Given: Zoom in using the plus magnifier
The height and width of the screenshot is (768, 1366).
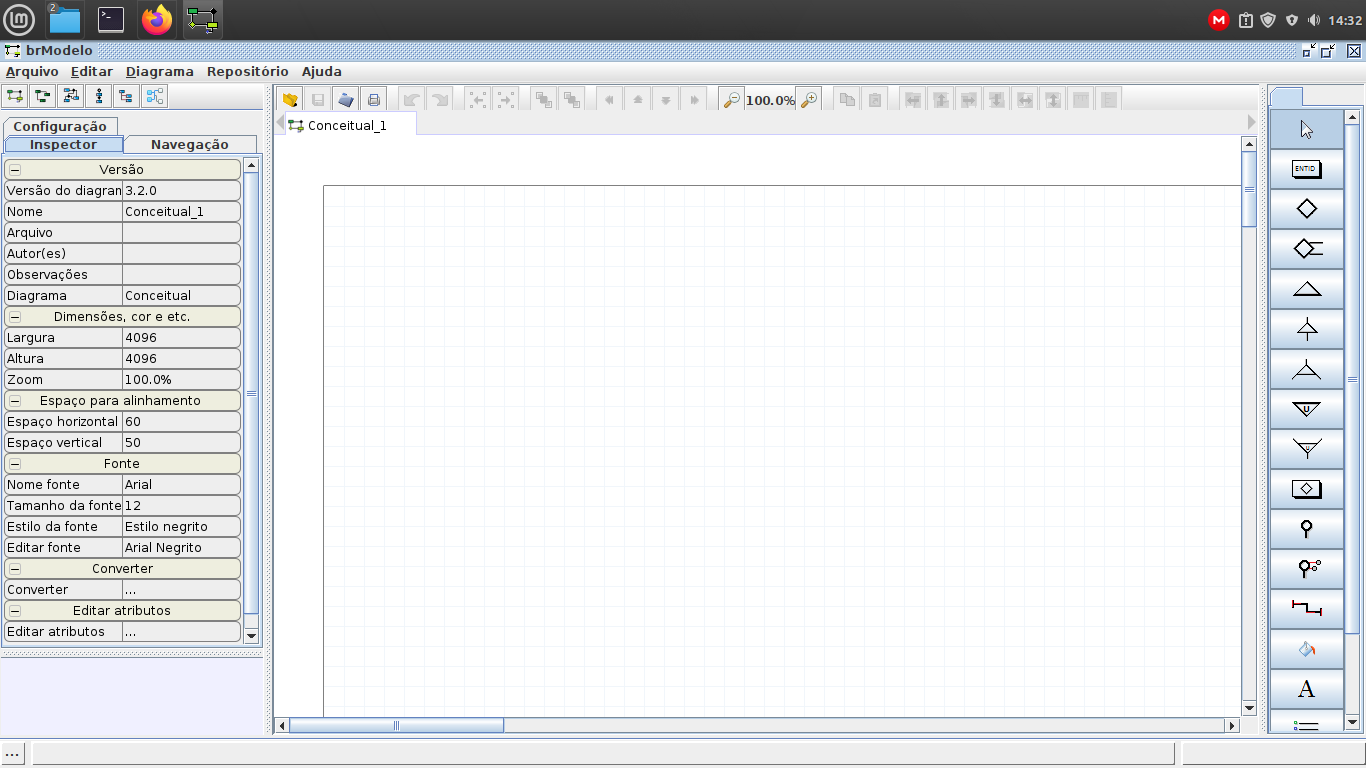Looking at the screenshot, I should [x=809, y=99].
